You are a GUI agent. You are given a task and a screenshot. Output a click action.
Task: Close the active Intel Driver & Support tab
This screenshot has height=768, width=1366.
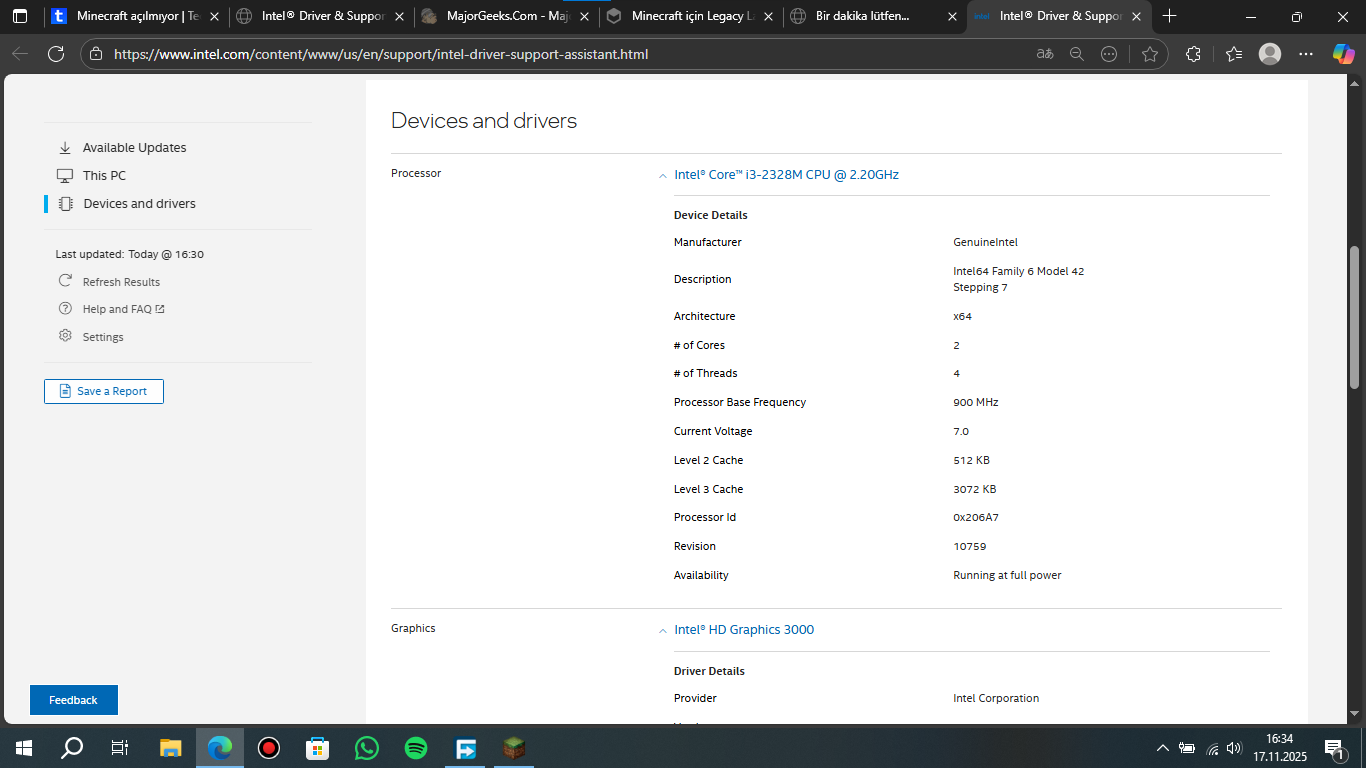click(1138, 16)
